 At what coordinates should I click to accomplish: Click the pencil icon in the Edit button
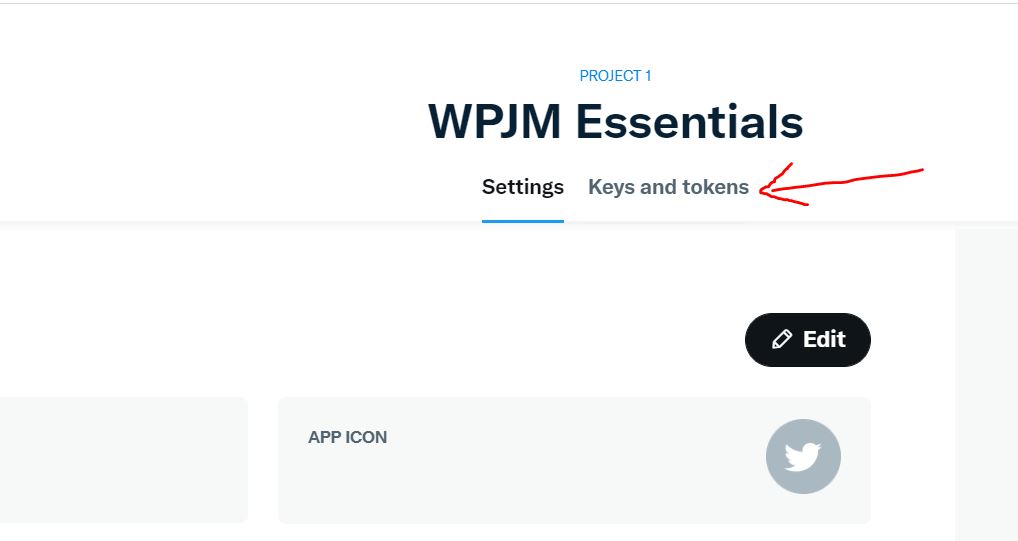pyautogui.click(x=782, y=339)
